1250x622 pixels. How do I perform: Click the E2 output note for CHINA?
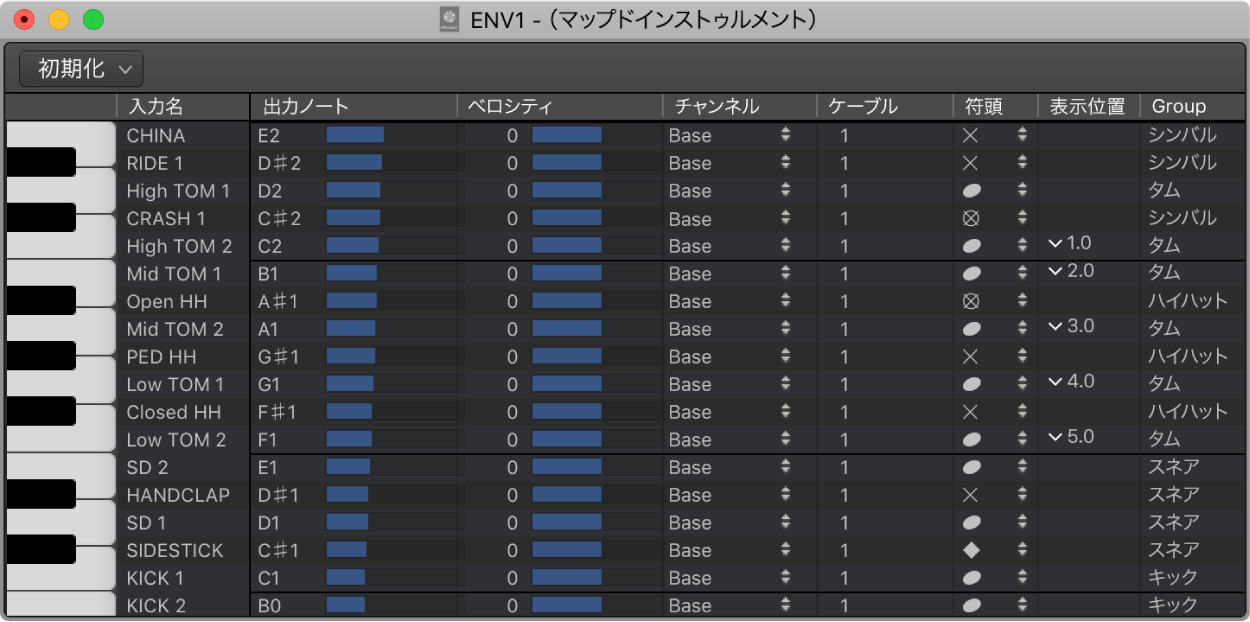tap(270, 135)
